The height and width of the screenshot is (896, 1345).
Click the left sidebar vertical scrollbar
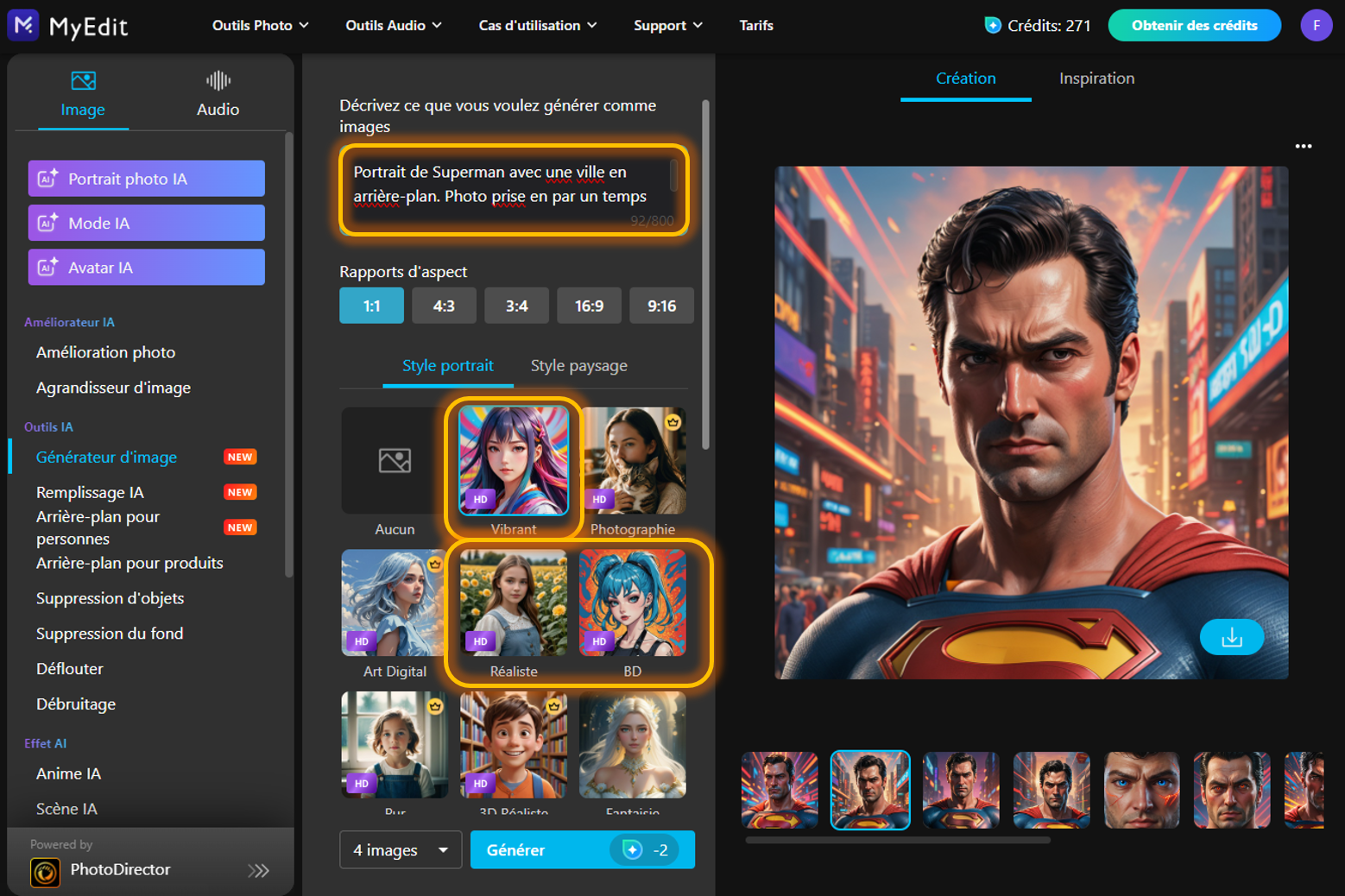(289, 354)
